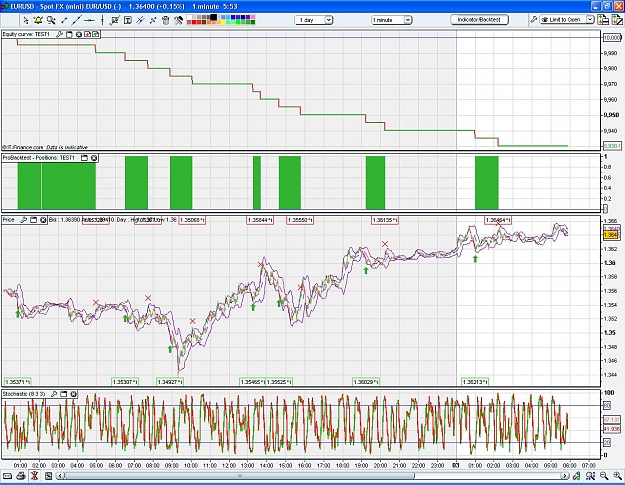
Task: Open Equity curve TEST1 wrench settings
Action: pyautogui.click(x=59, y=34)
